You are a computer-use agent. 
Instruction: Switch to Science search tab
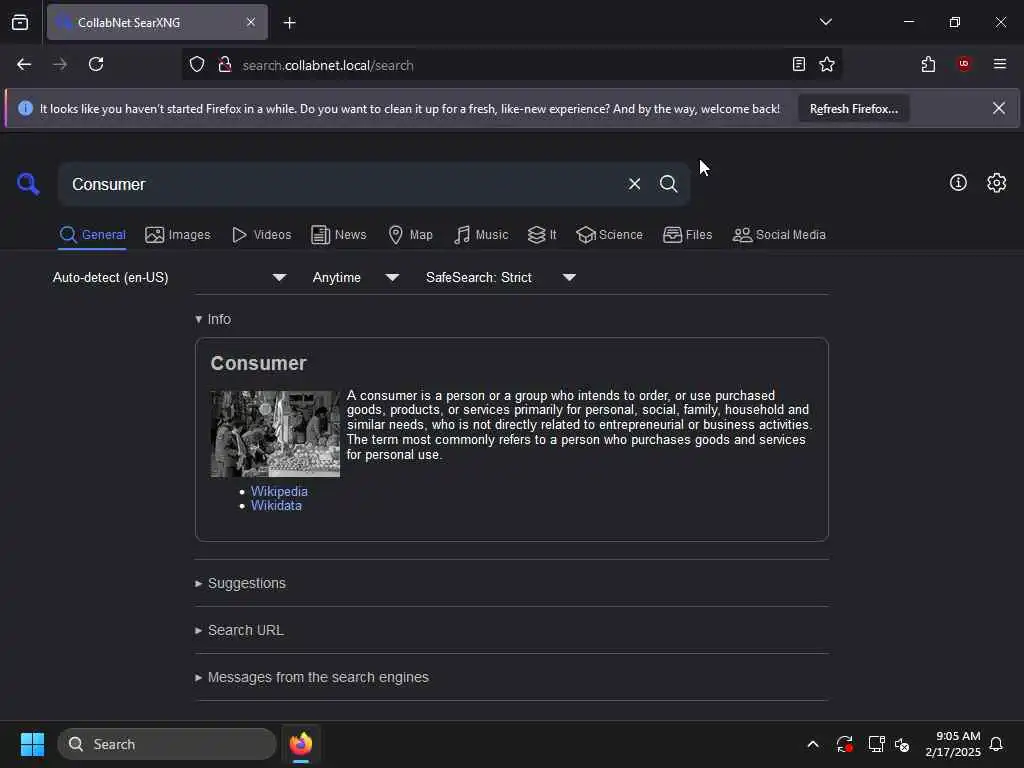pyautogui.click(x=609, y=235)
